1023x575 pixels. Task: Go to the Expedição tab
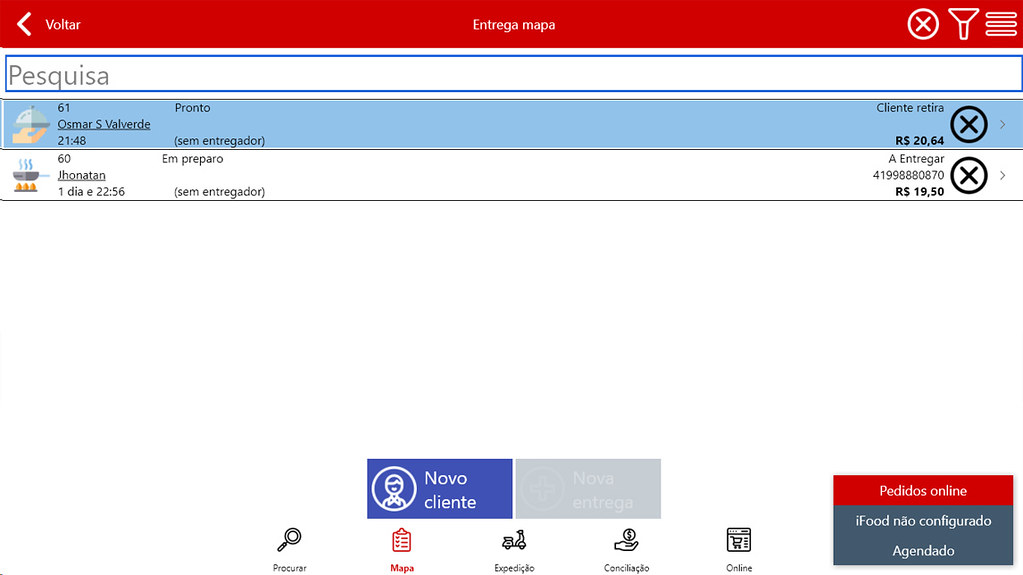(514, 549)
